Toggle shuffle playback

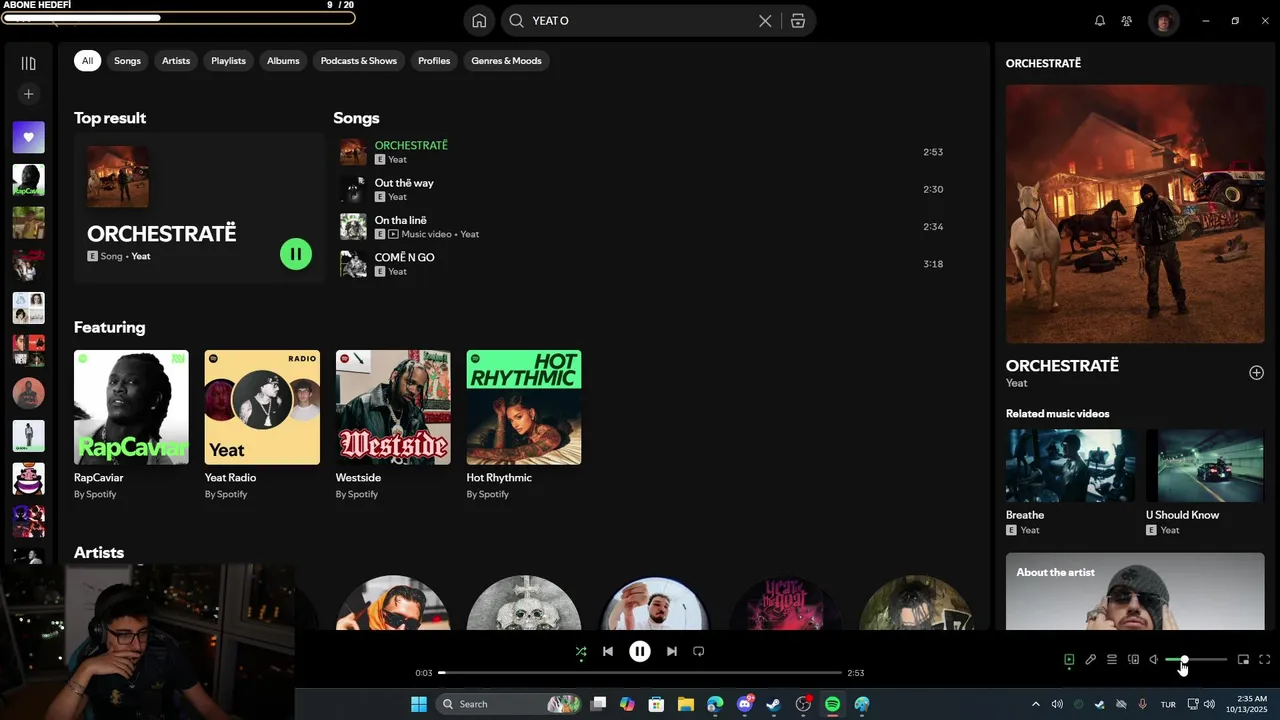click(581, 651)
